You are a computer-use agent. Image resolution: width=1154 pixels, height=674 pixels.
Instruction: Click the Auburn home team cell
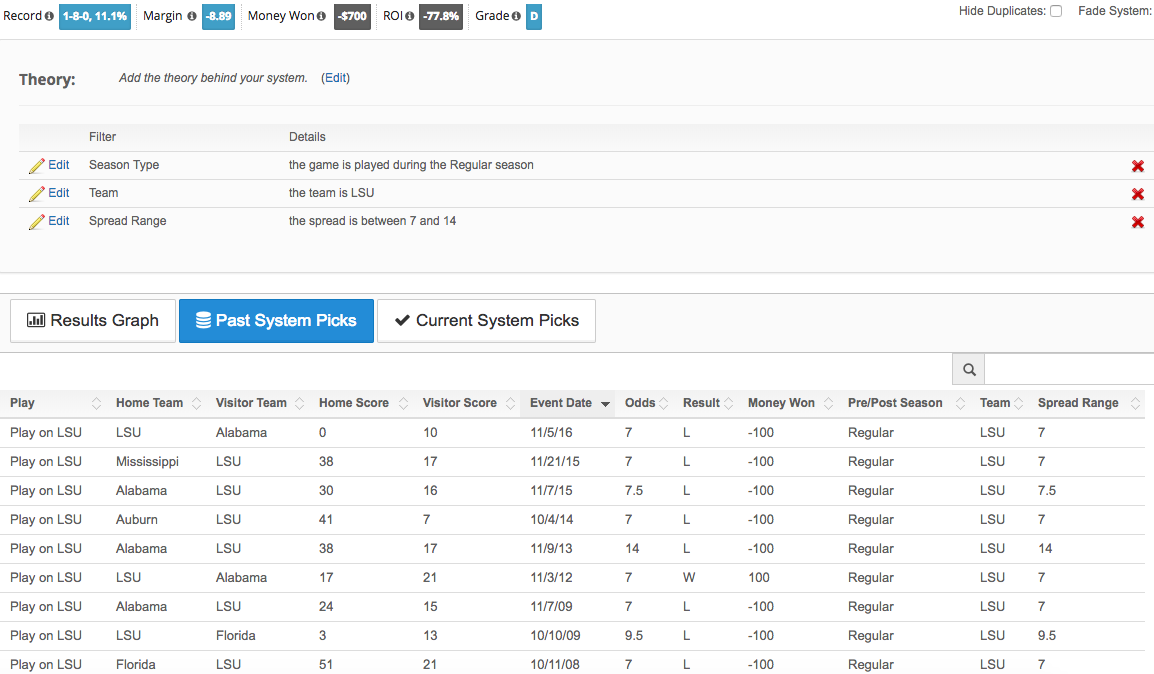click(x=137, y=519)
